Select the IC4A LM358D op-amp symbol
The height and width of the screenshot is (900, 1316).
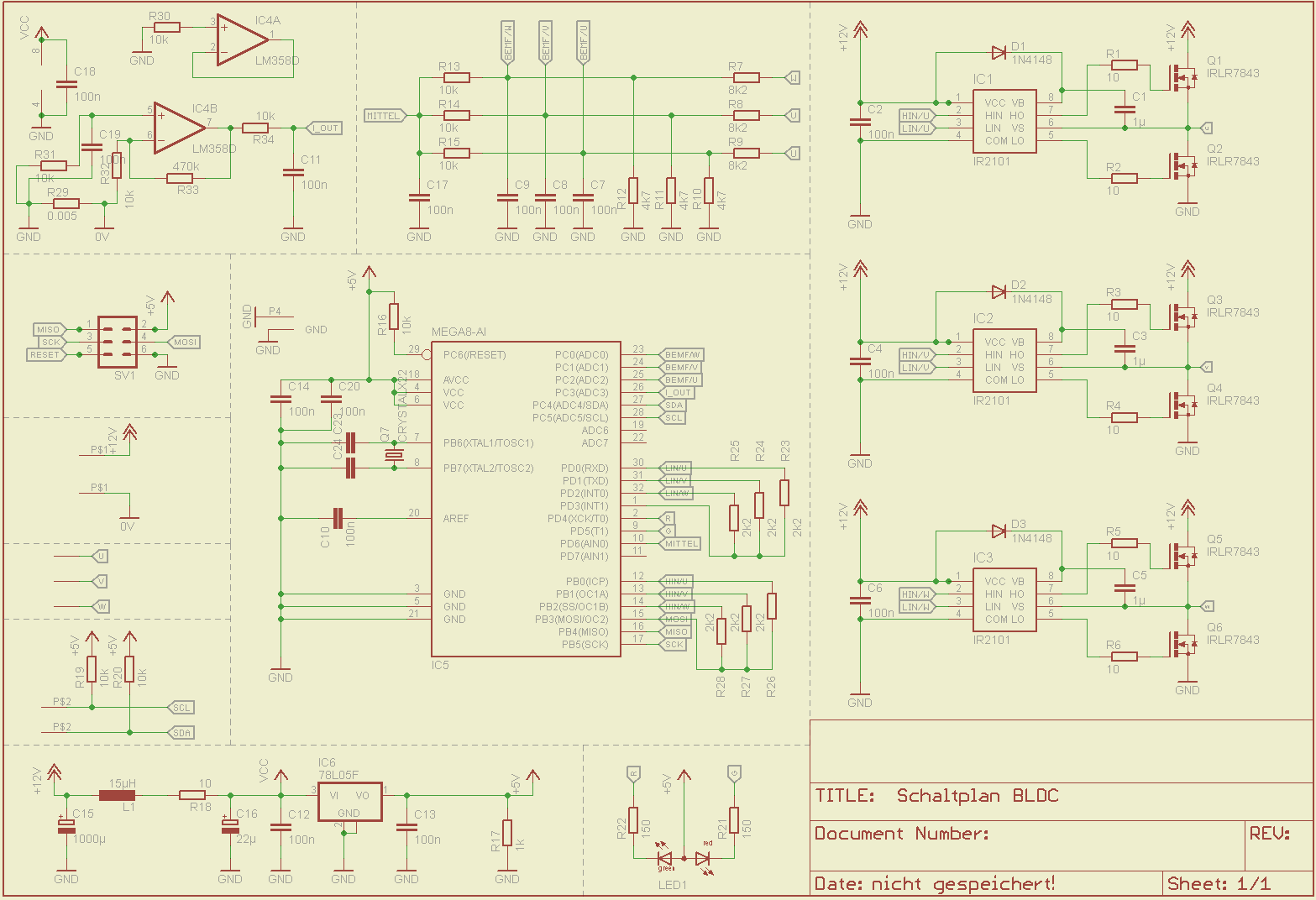pyautogui.click(x=243, y=39)
